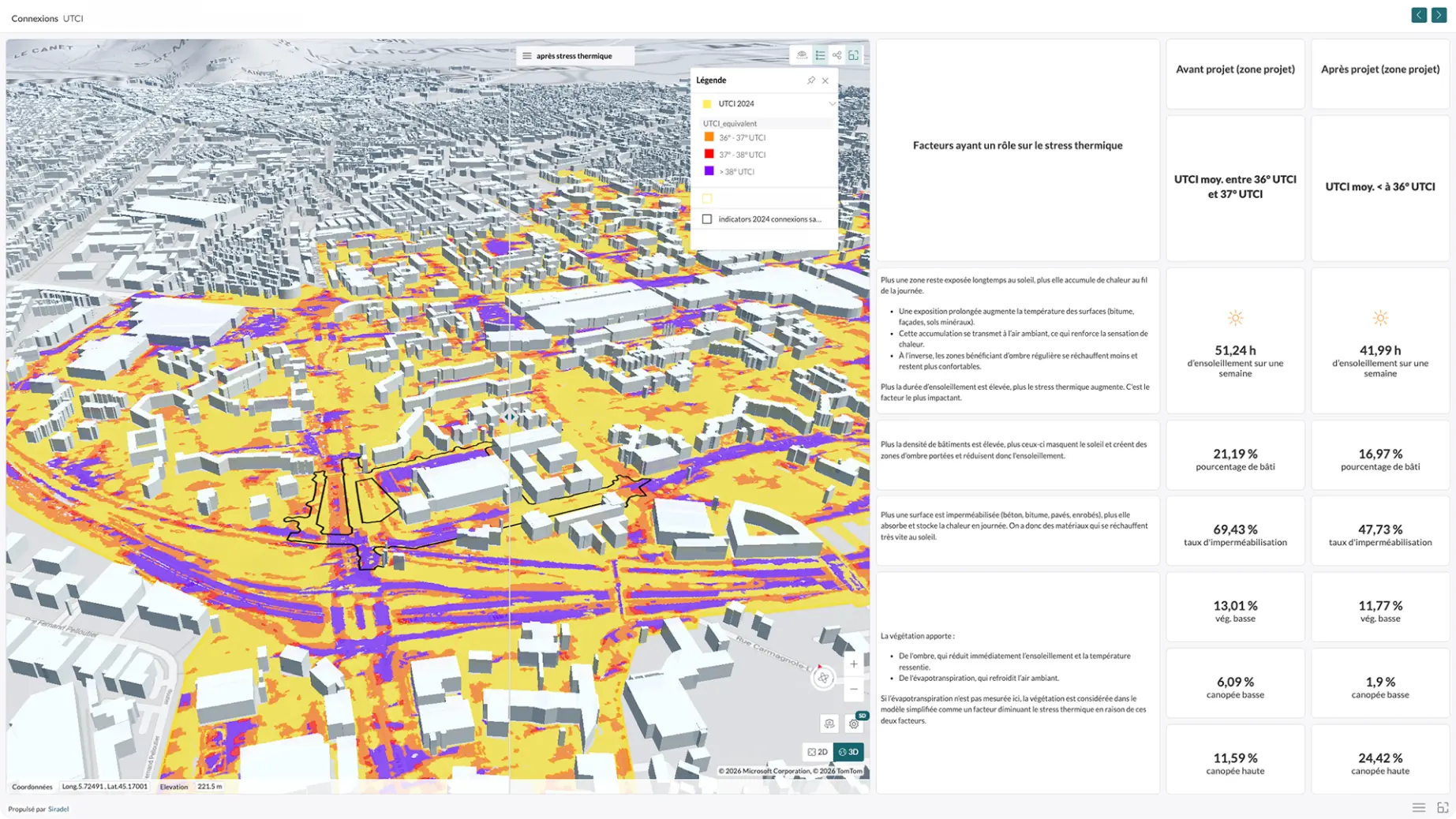Image resolution: width=1456 pixels, height=819 pixels.
Task: Open the bottom-right hamburger menu
Action: coord(1419,808)
